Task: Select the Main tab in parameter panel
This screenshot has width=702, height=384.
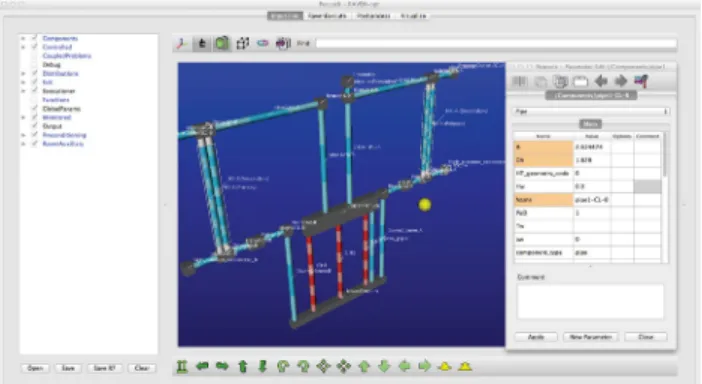Action: 591,124
